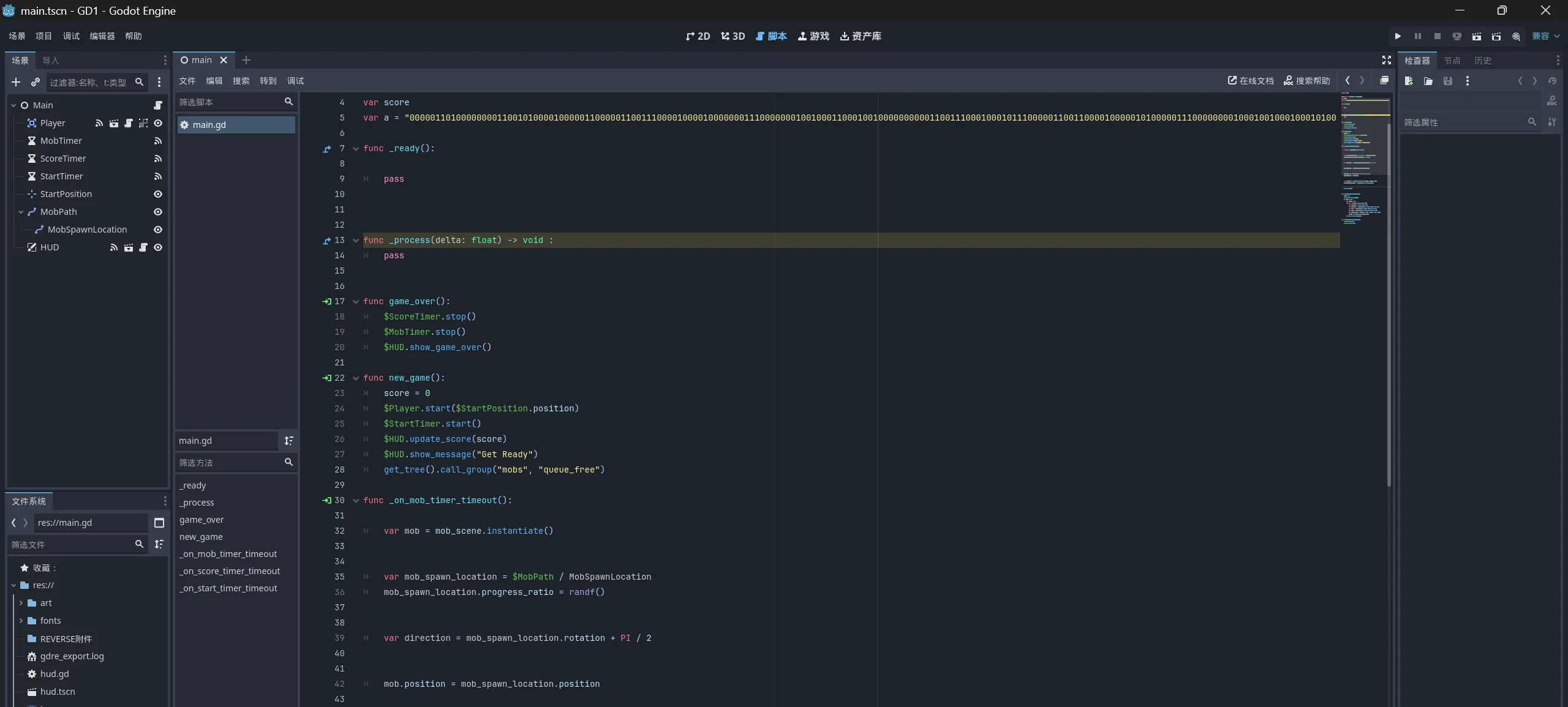Open the Search Help (搜索帮助) button

click(x=1307, y=81)
